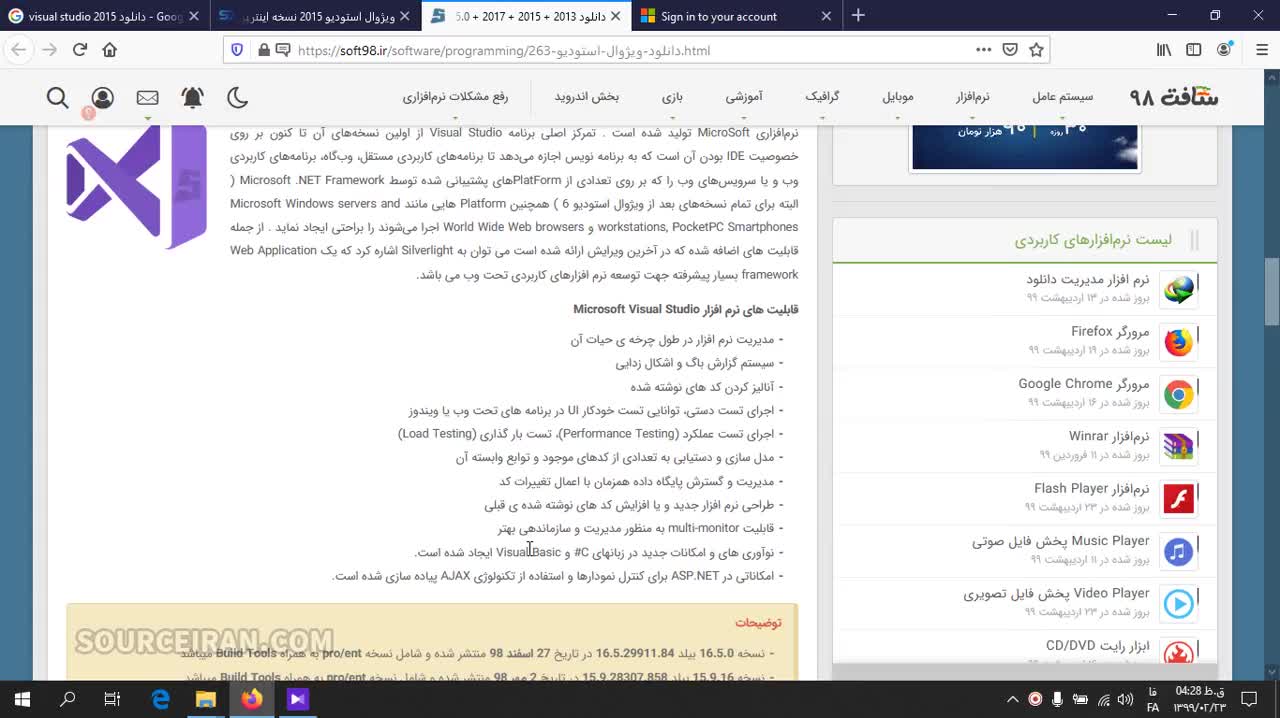Click the Winrar icon in the sidebar list

pos(1178,446)
